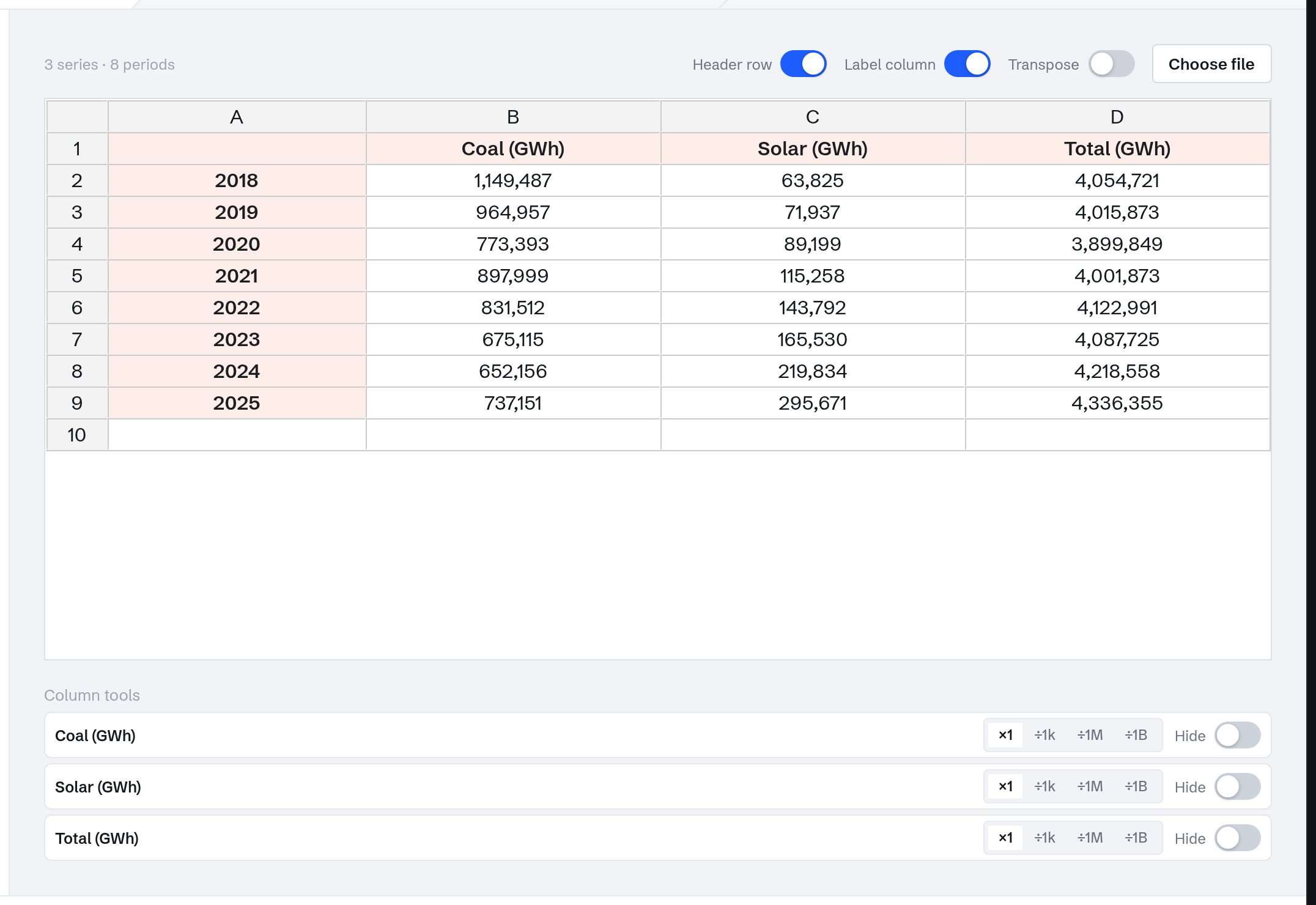Select ÷1B scale for Coal (GWh)
Viewport: 1316px width, 905px height.
[1136, 735]
